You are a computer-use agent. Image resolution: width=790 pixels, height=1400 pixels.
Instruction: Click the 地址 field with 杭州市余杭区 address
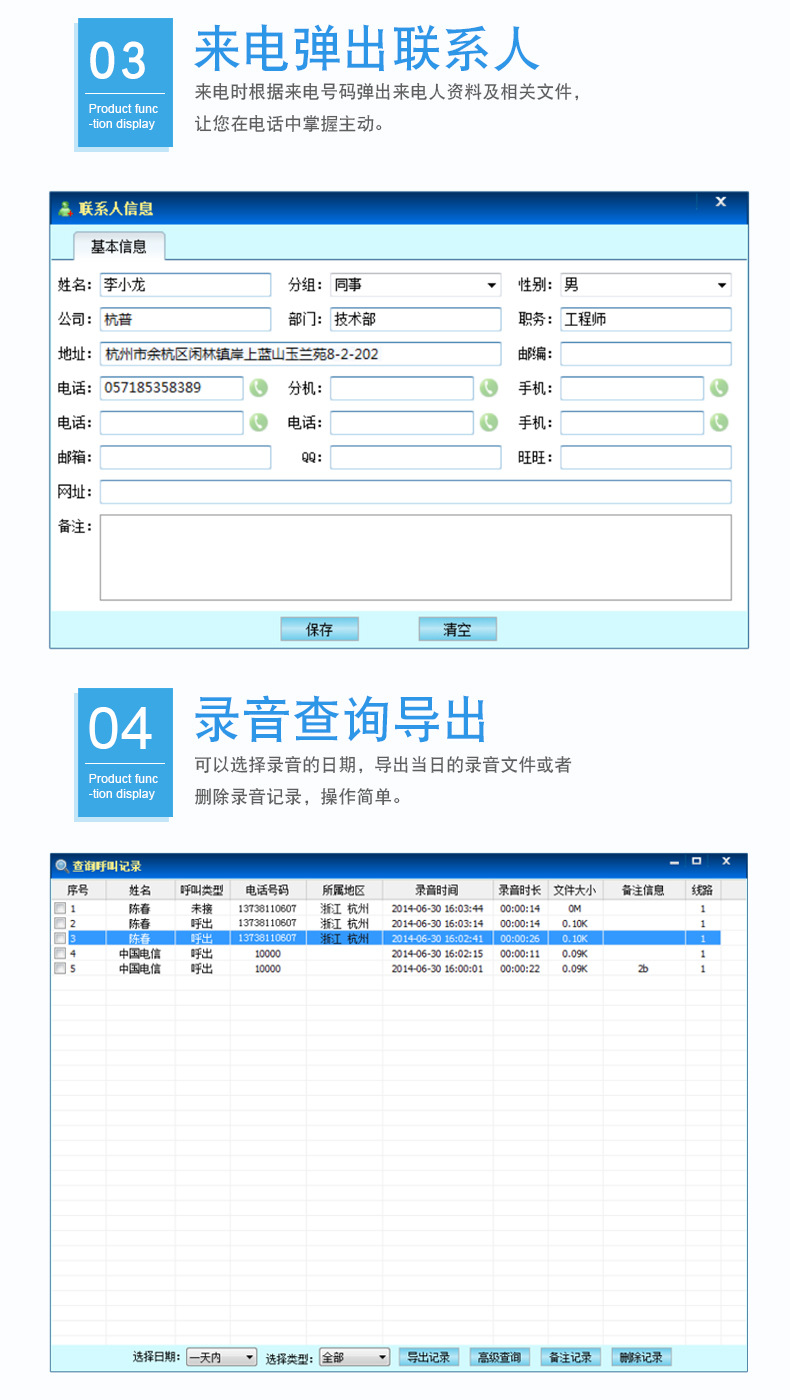click(300, 354)
